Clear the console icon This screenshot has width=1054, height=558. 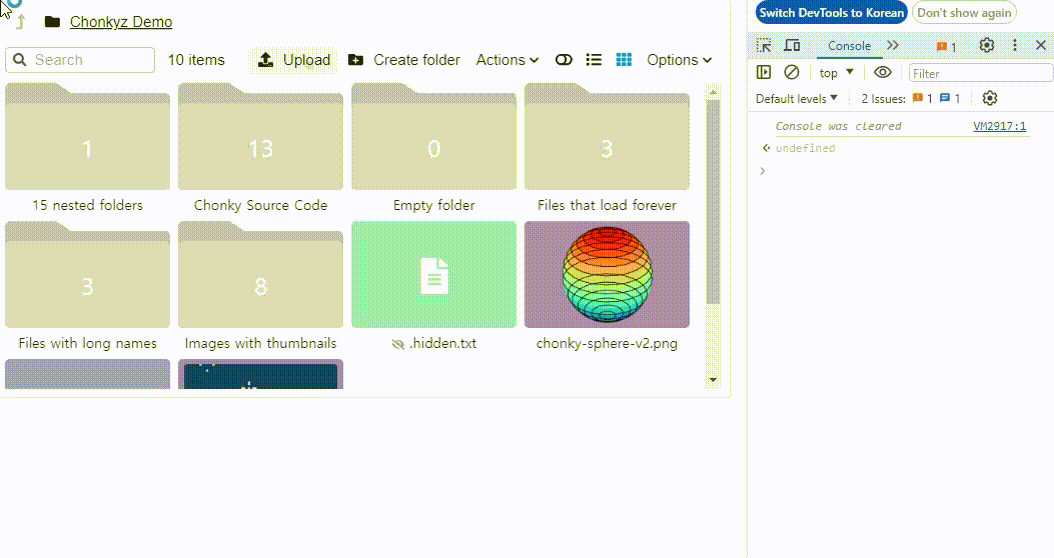tap(792, 72)
